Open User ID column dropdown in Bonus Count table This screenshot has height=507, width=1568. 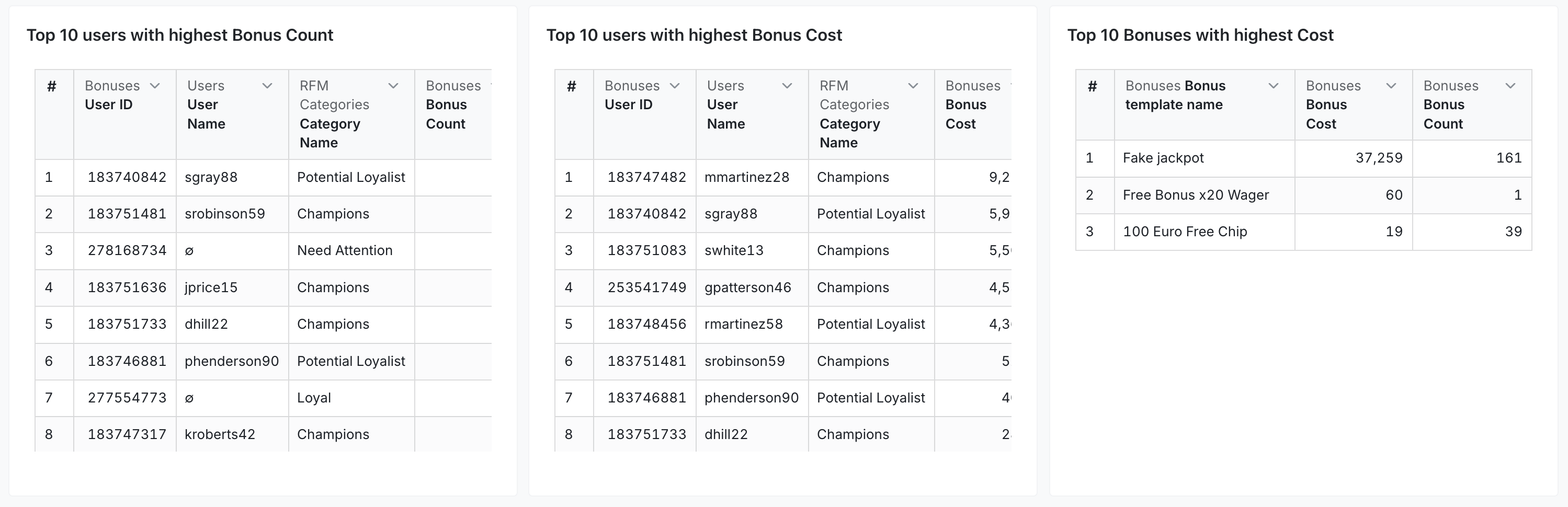[155, 86]
